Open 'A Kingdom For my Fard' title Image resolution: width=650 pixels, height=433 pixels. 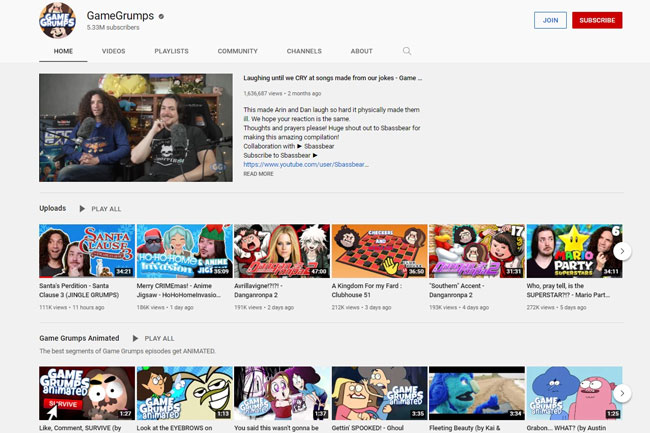[x=367, y=290]
